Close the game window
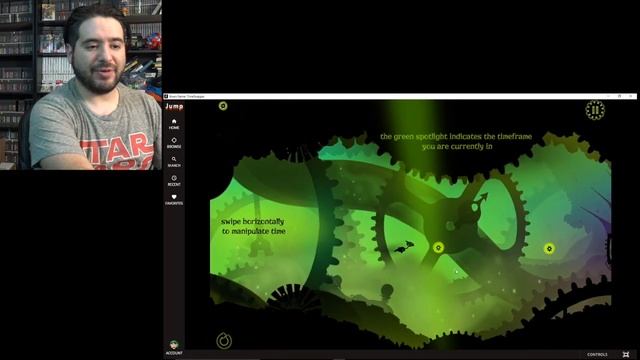Screen dimensions: 640x360 tap(631, 96)
